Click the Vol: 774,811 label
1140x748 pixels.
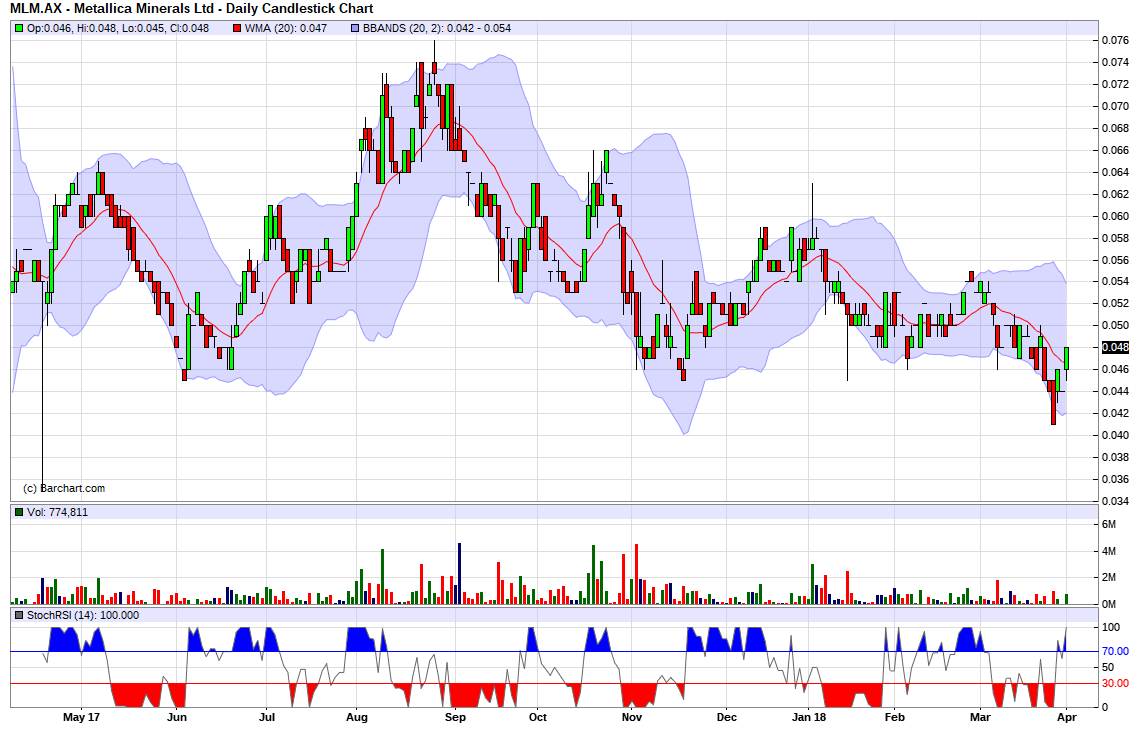[x=57, y=512]
